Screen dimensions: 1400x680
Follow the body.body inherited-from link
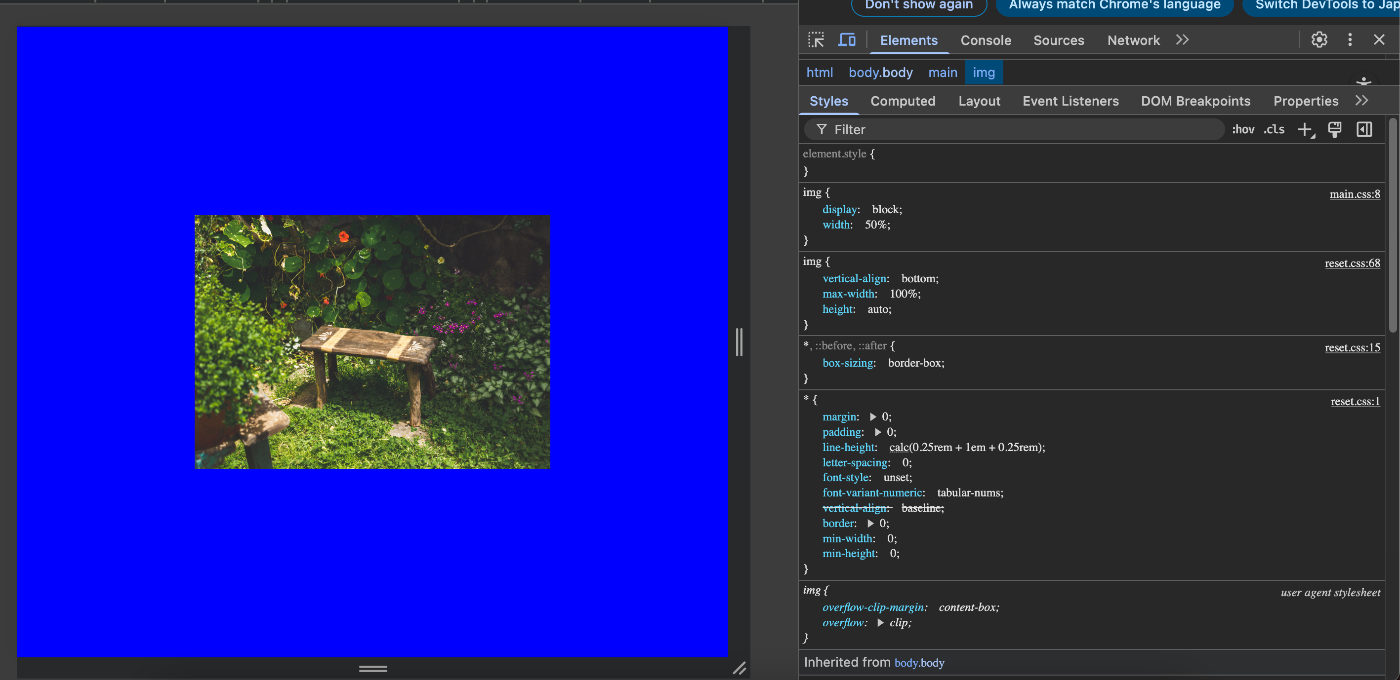(919, 662)
